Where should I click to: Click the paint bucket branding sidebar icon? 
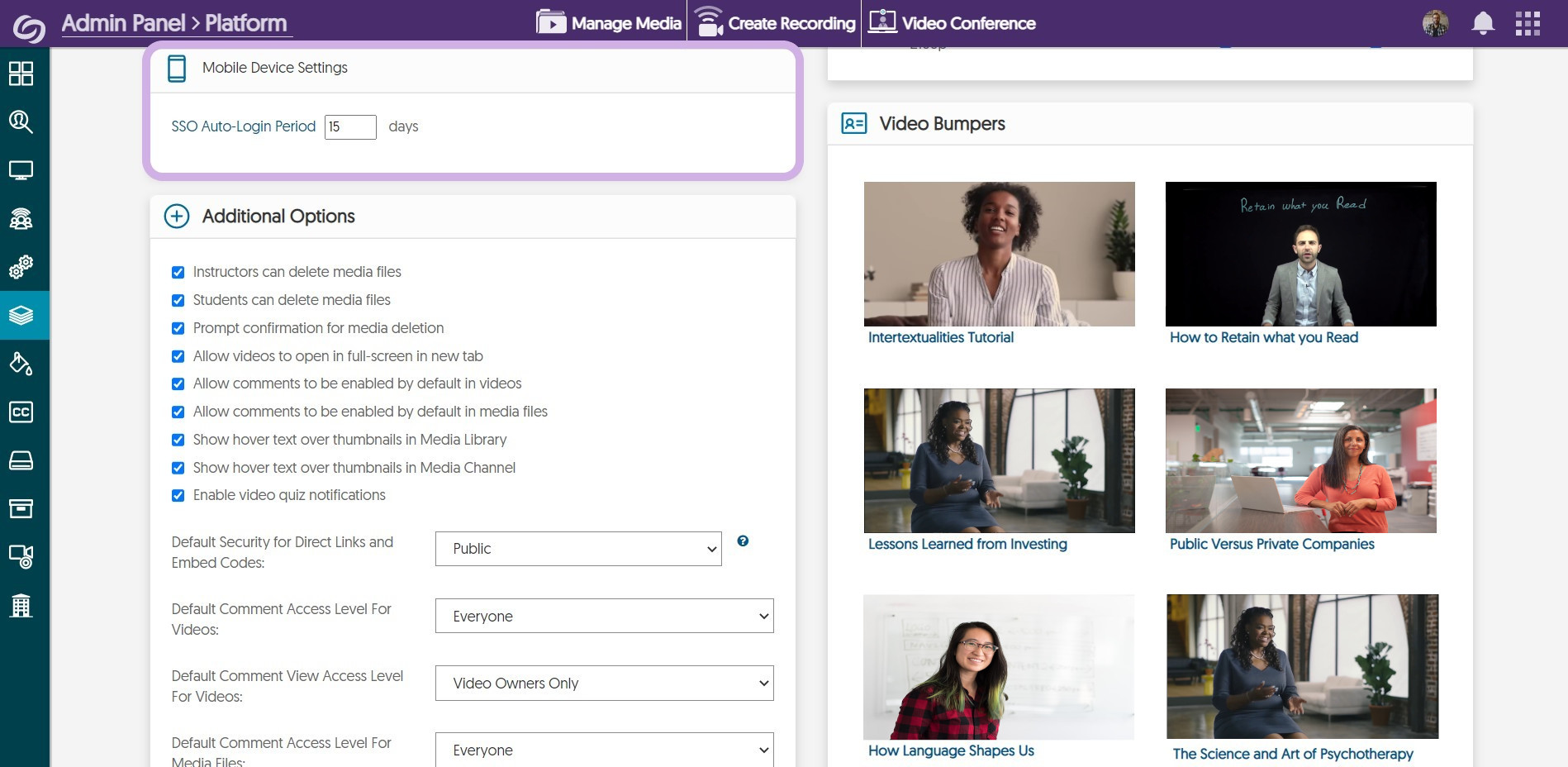coord(21,364)
